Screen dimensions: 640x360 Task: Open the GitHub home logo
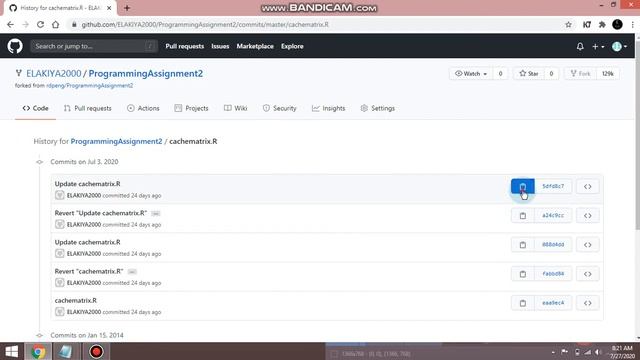[x=15, y=46]
